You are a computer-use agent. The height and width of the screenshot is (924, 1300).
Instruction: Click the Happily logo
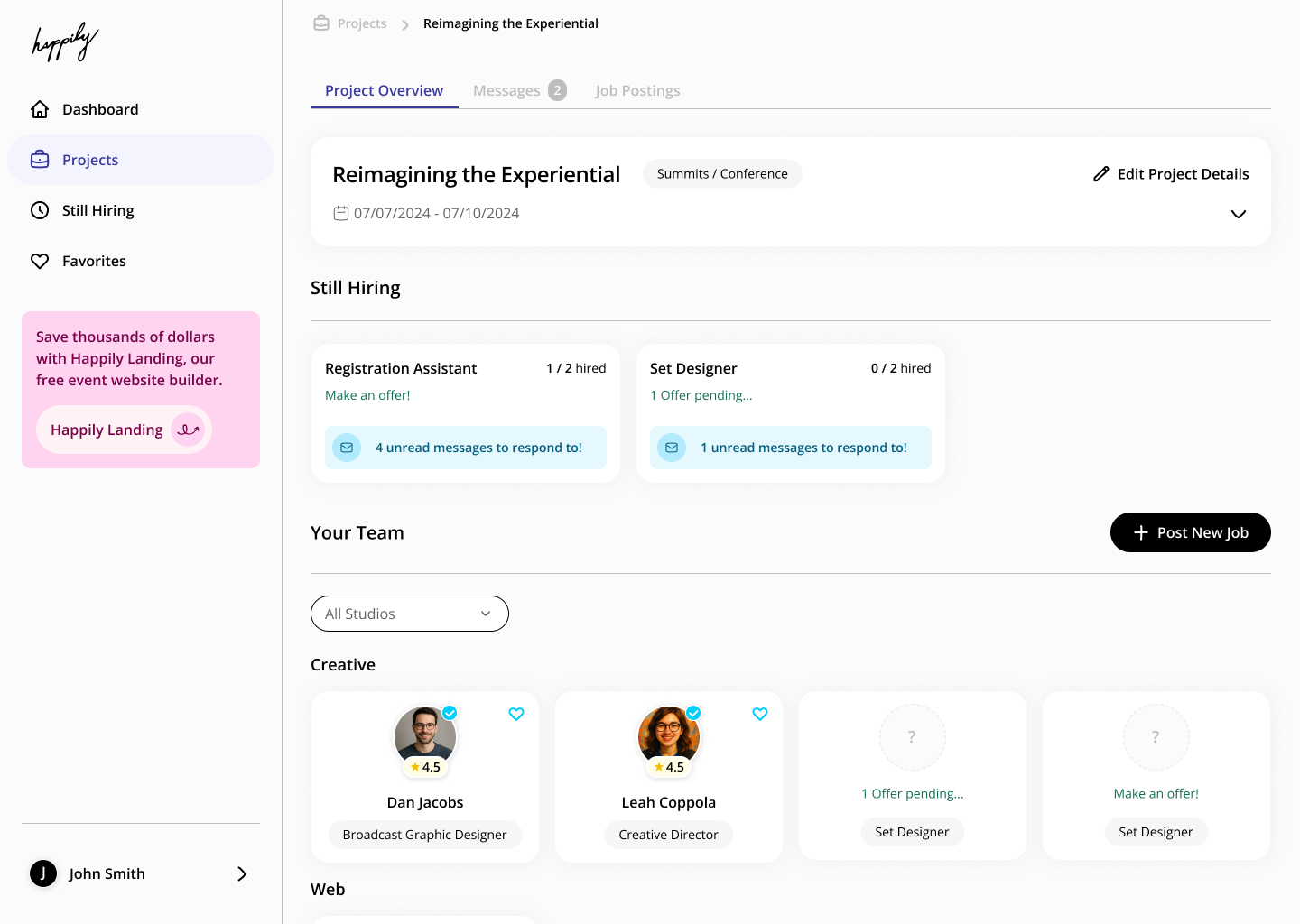point(65,42)
